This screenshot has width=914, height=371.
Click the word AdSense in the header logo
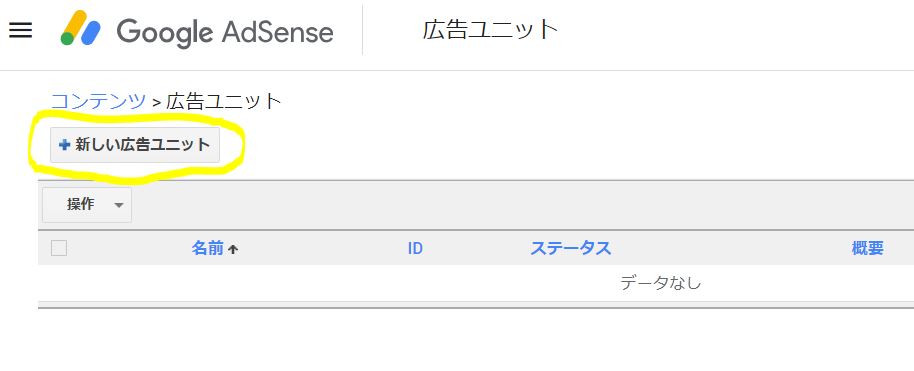tap(277, 32)
